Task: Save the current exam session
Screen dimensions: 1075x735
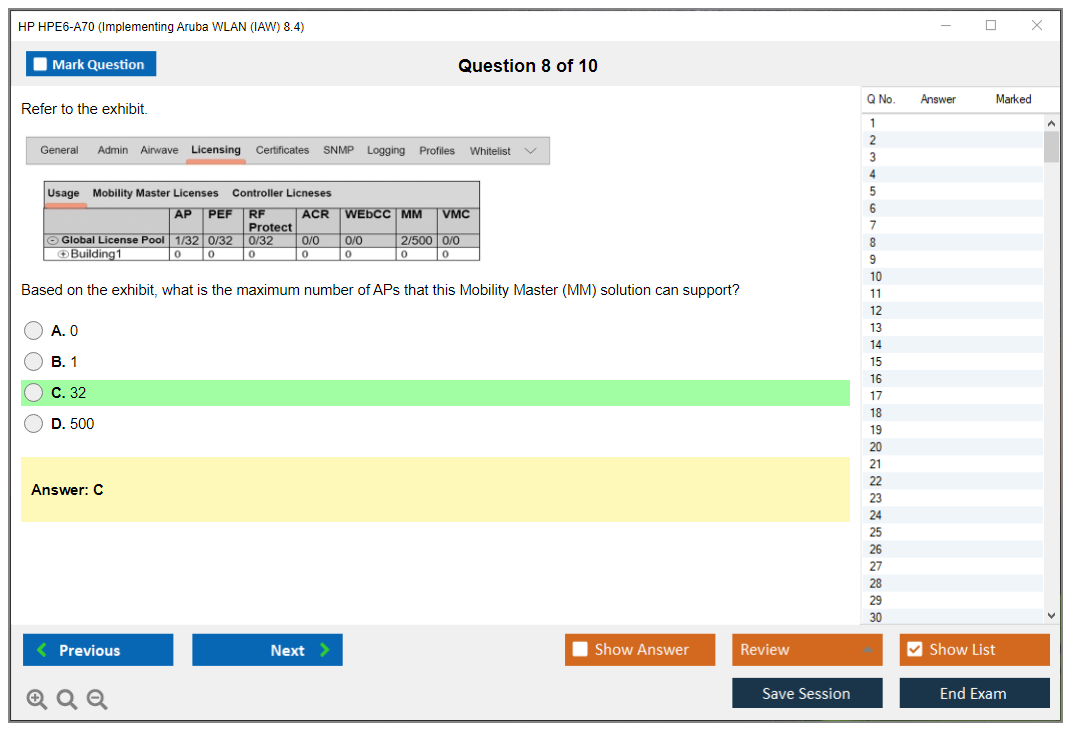Action: pos(807,694)
